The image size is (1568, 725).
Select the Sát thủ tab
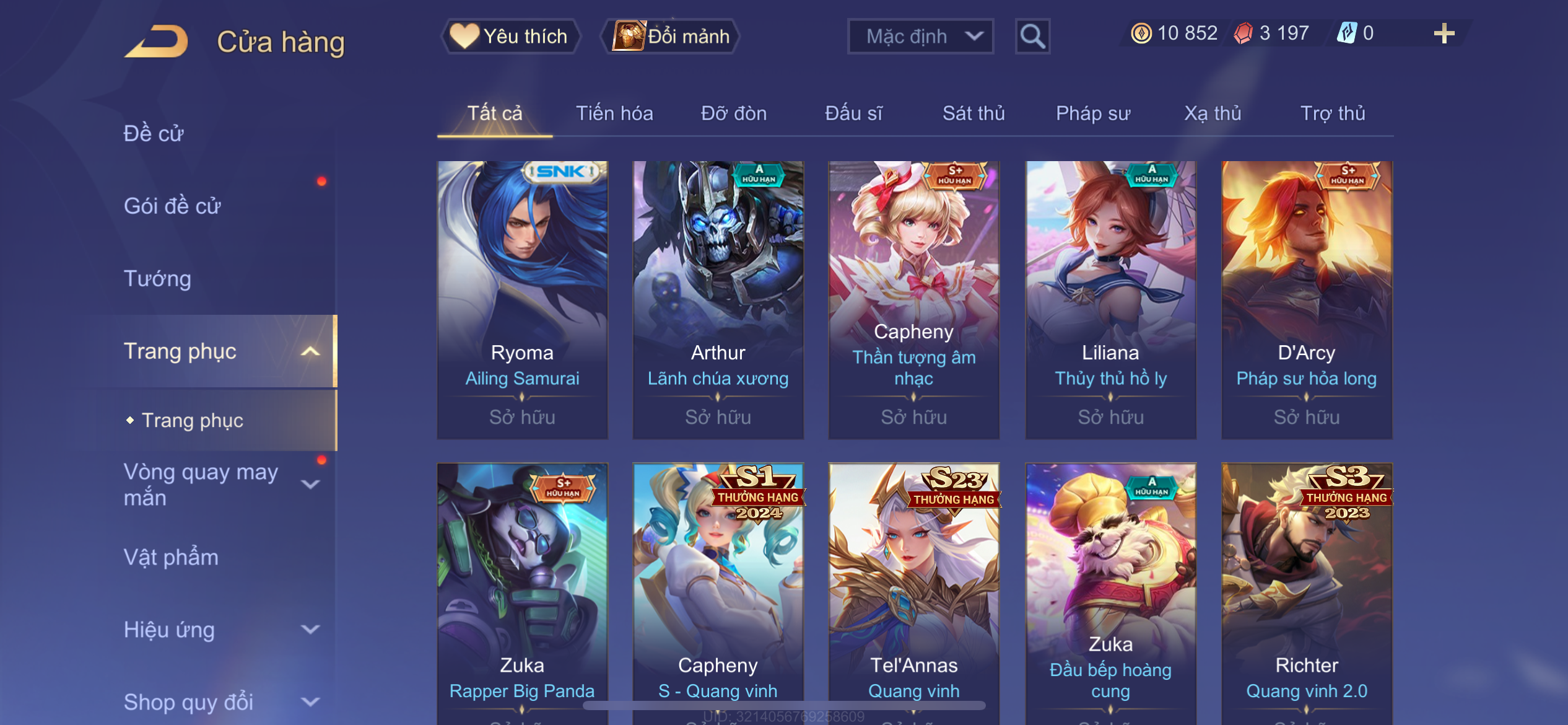[x=973, y=113]
